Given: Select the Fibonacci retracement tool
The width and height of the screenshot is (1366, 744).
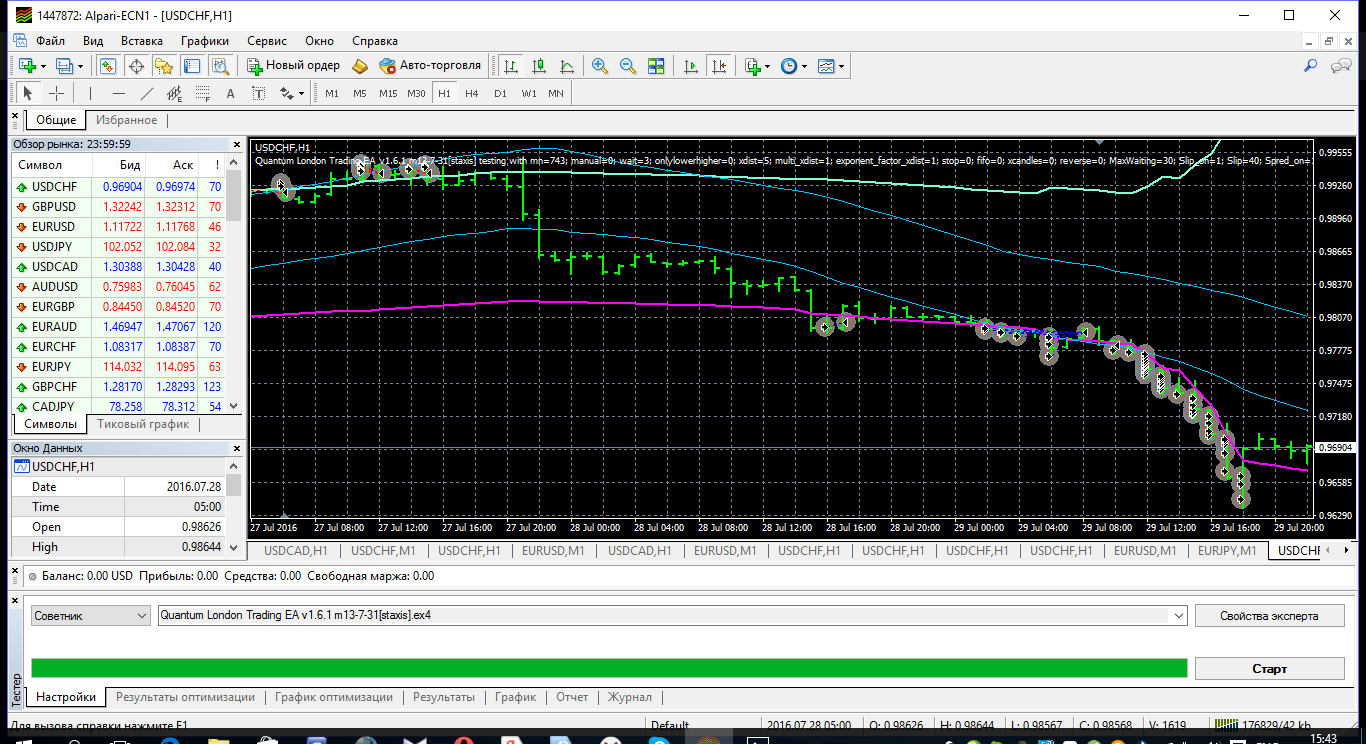Looking at the screenshot, I should [x=202, y=93].
